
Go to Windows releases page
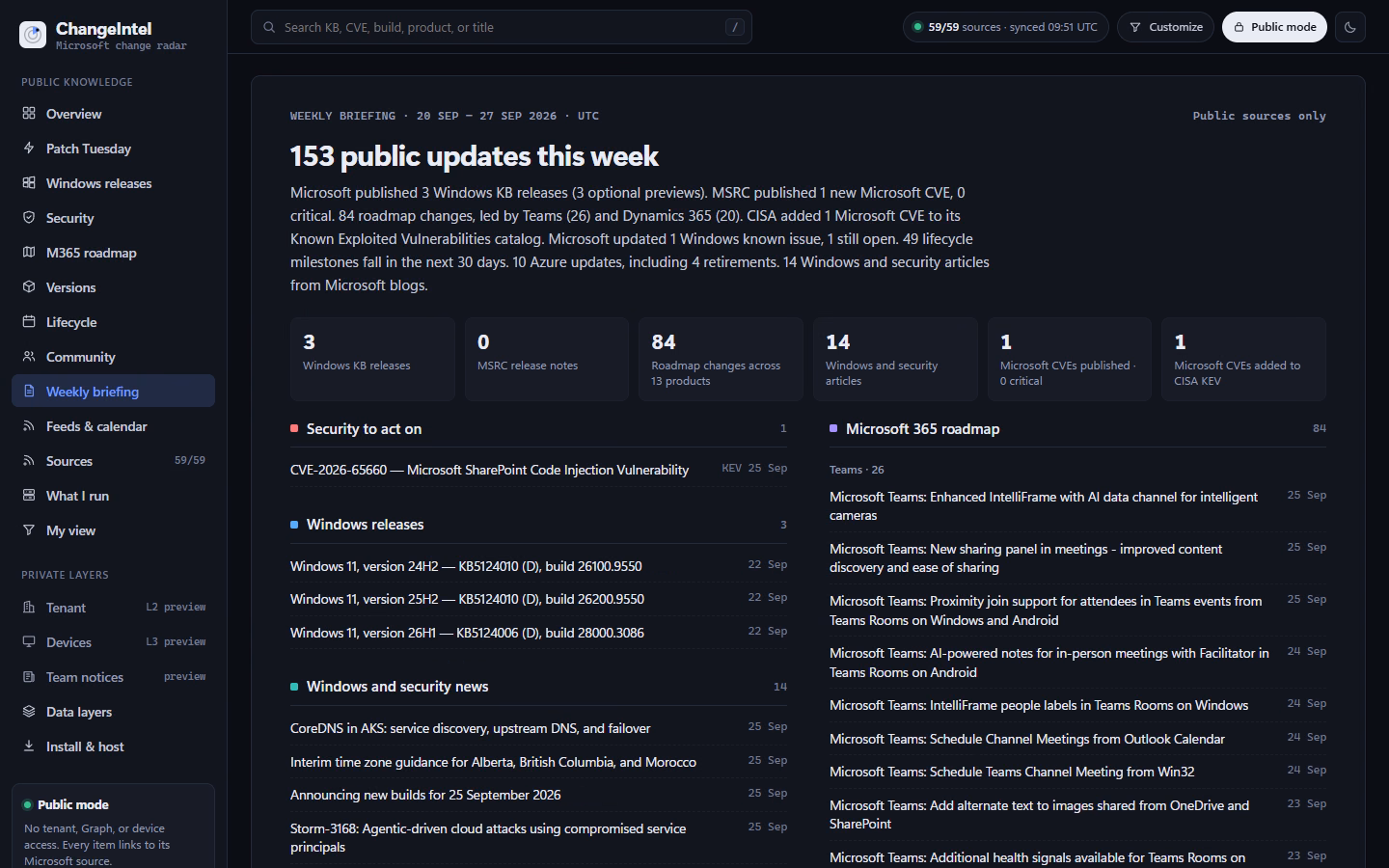[113, 183]
